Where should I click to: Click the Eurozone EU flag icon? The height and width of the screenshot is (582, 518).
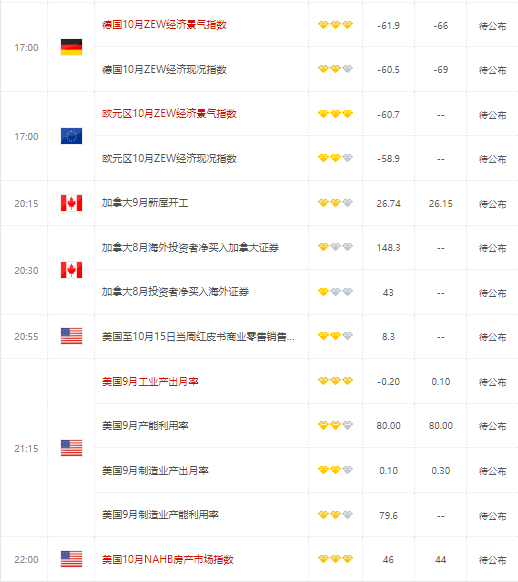pos(71,136)
